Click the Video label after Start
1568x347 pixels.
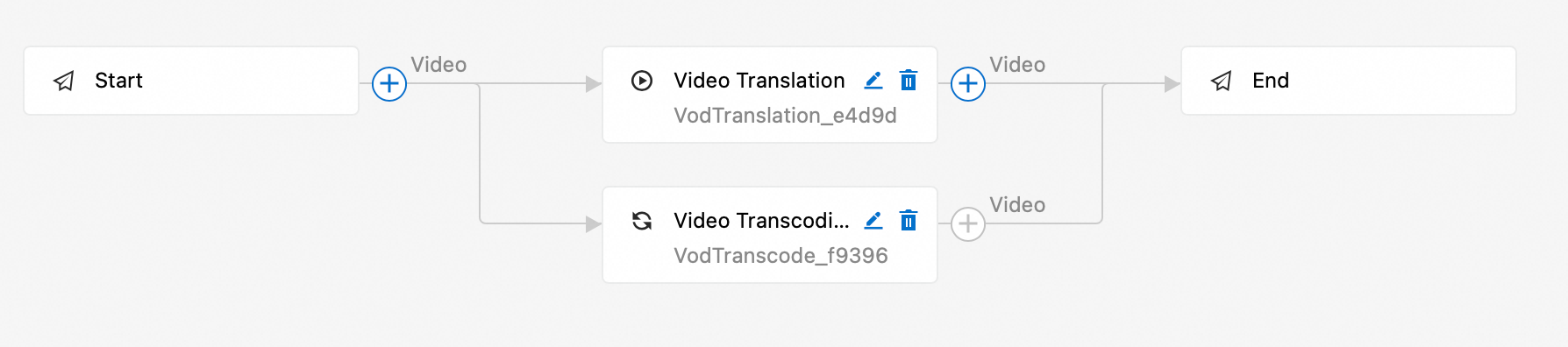pos(438,65)
